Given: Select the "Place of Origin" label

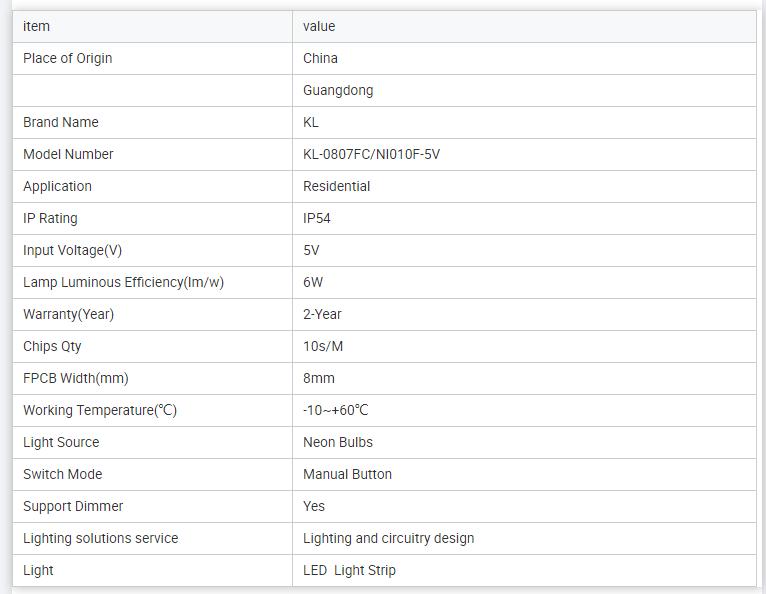Looking at the screenshot, I should [68, 58].
